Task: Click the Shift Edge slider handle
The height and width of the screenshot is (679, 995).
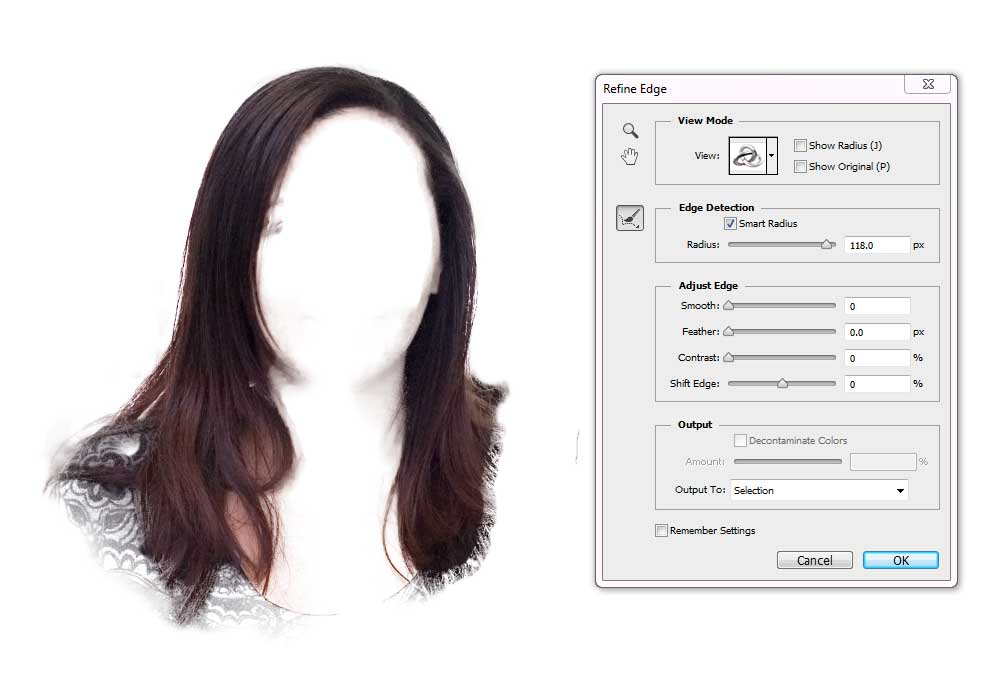Action: 782,383
